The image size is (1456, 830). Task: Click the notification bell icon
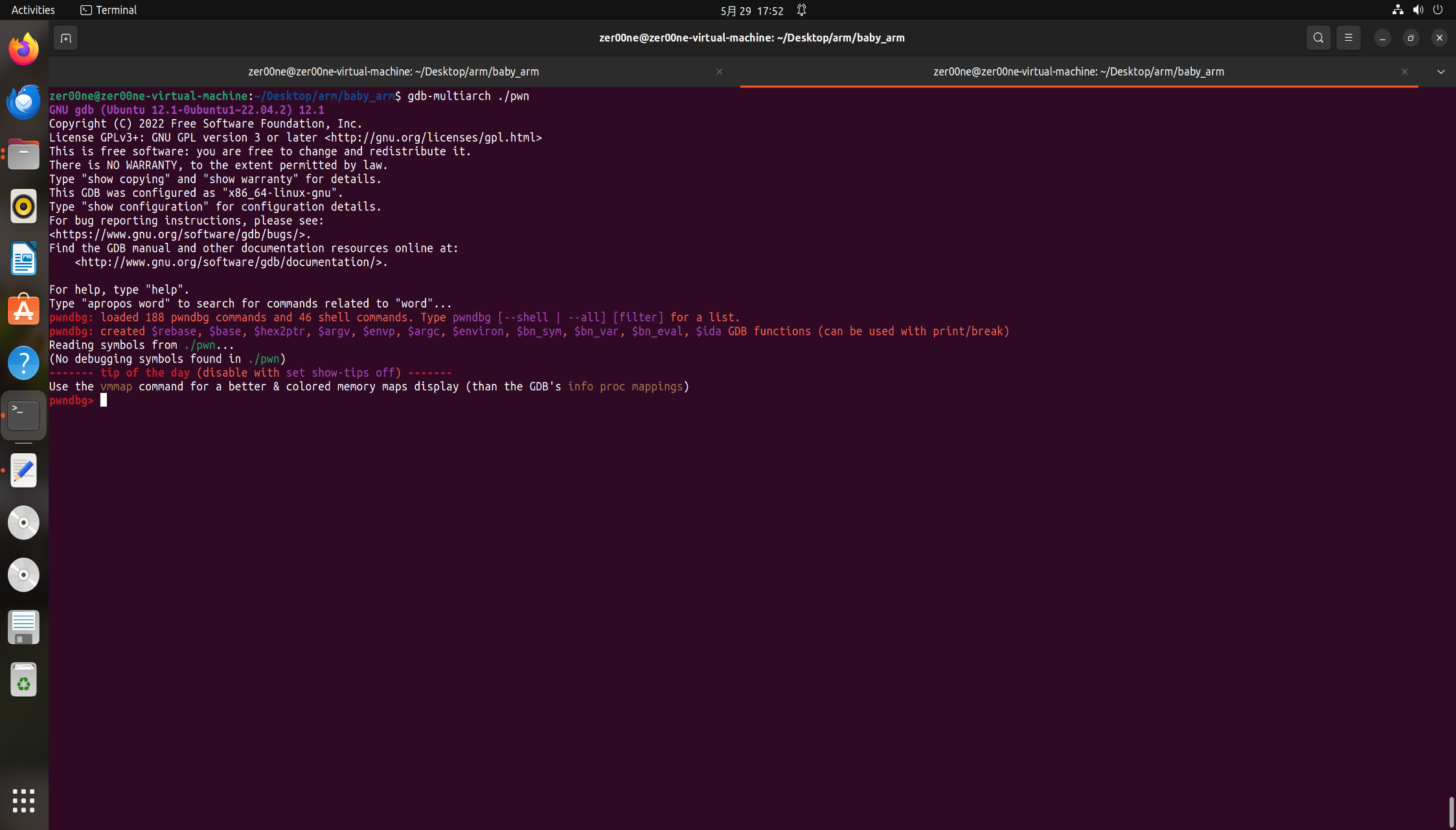pyautogui.click(x=801, y=10)
